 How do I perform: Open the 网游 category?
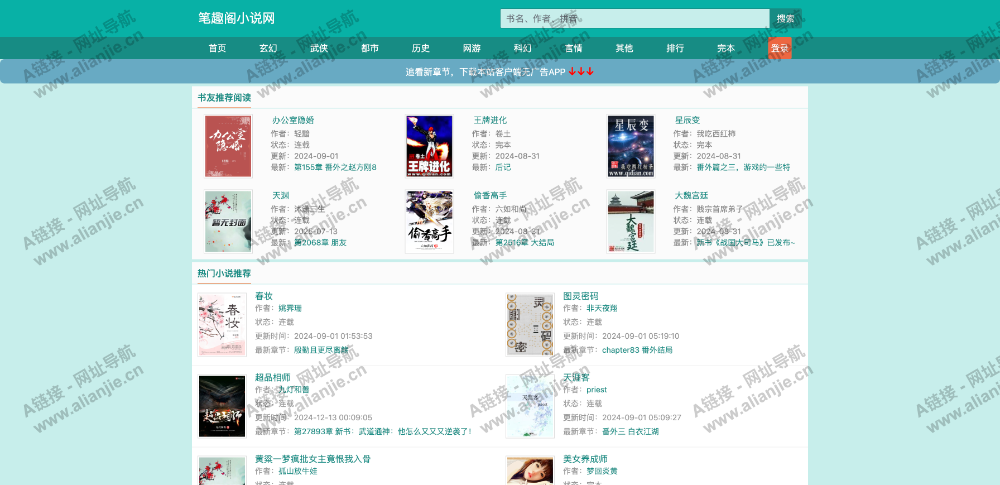pos(472,48)
